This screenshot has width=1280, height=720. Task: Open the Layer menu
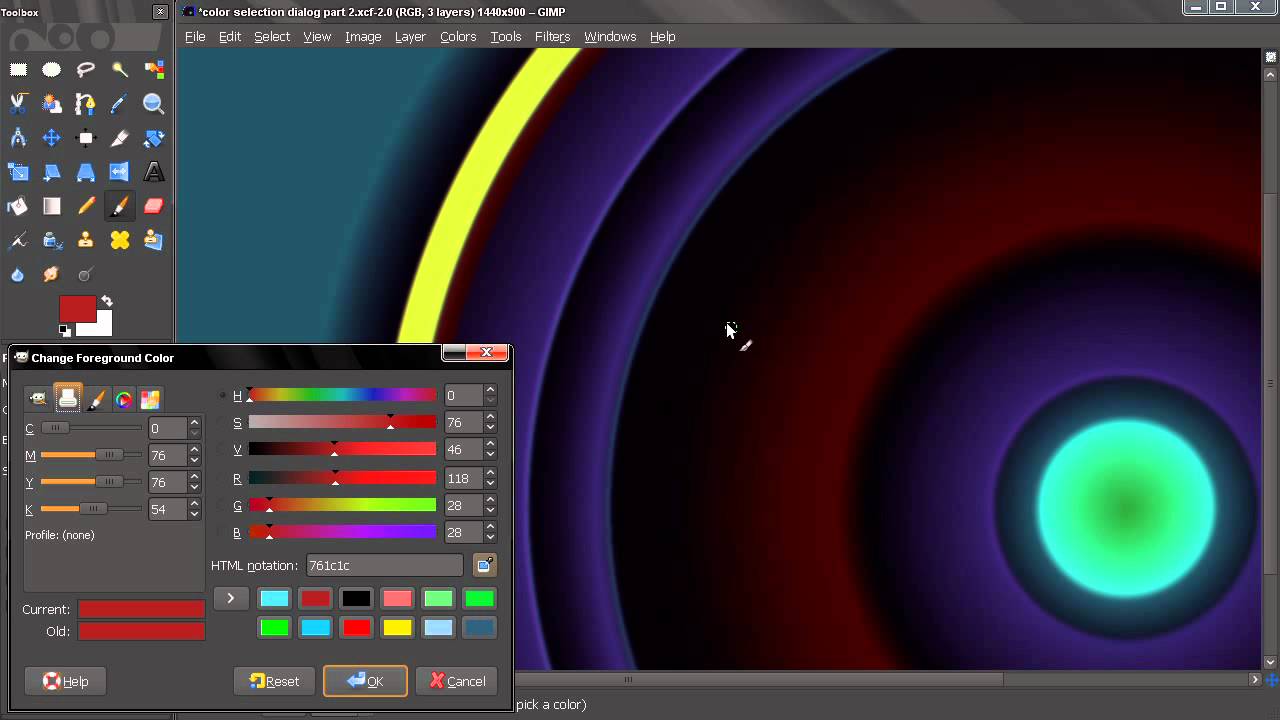coord(410,36)
